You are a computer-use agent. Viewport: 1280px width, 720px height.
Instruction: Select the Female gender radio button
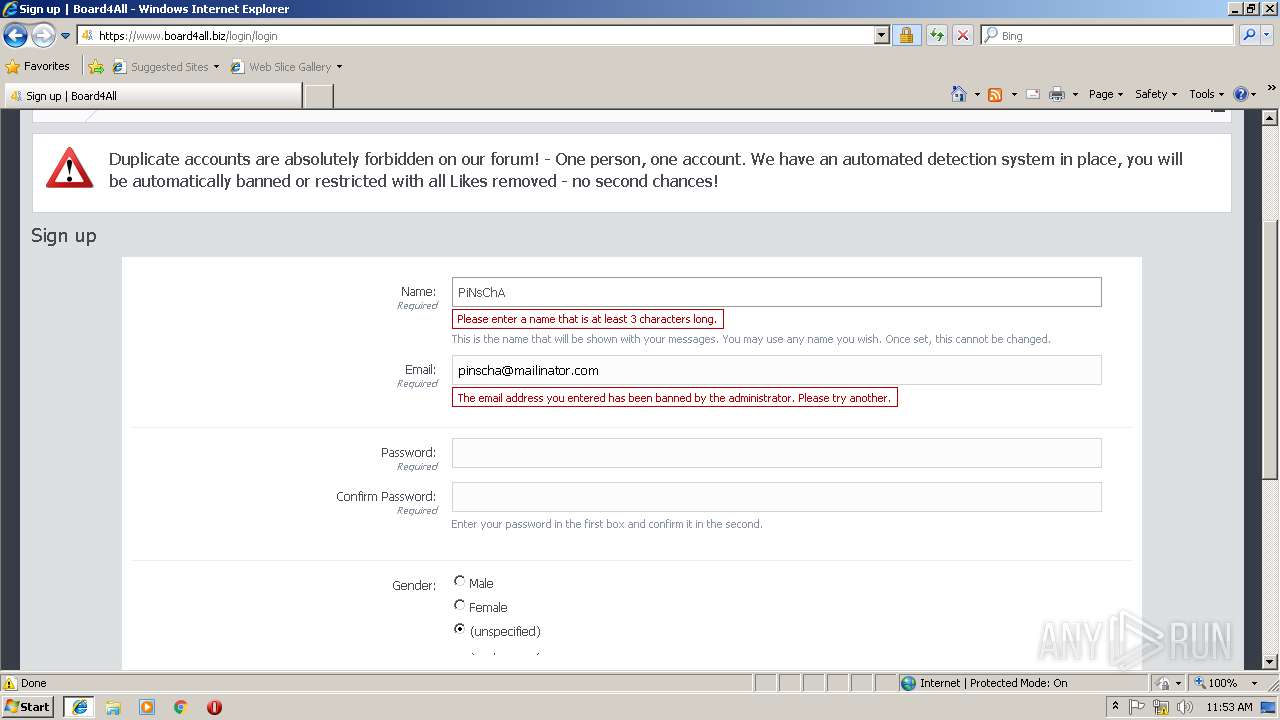(x=460, y=605)
